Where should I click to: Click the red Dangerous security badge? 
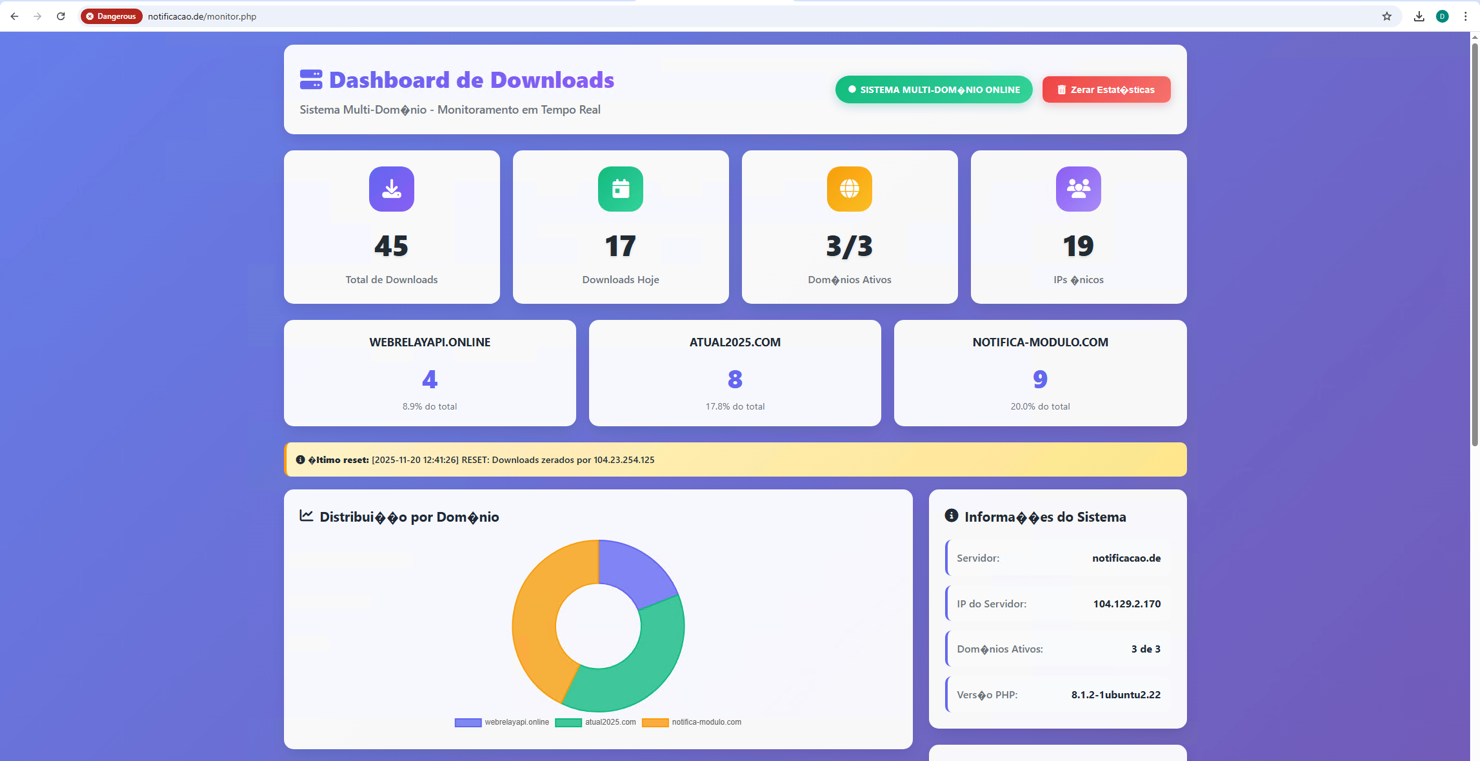pos(111,16)
